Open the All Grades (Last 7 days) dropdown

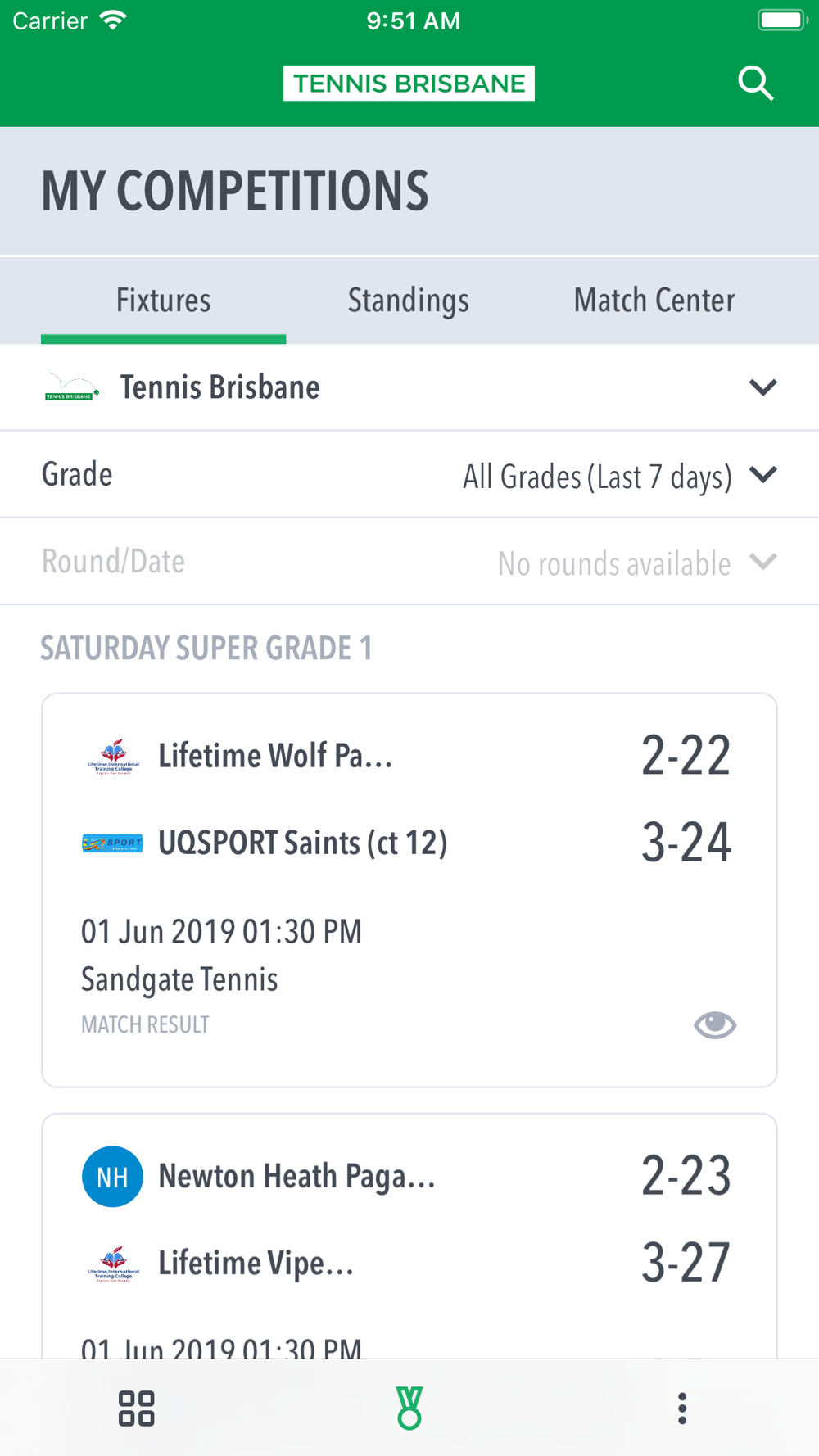click(619, 476)
